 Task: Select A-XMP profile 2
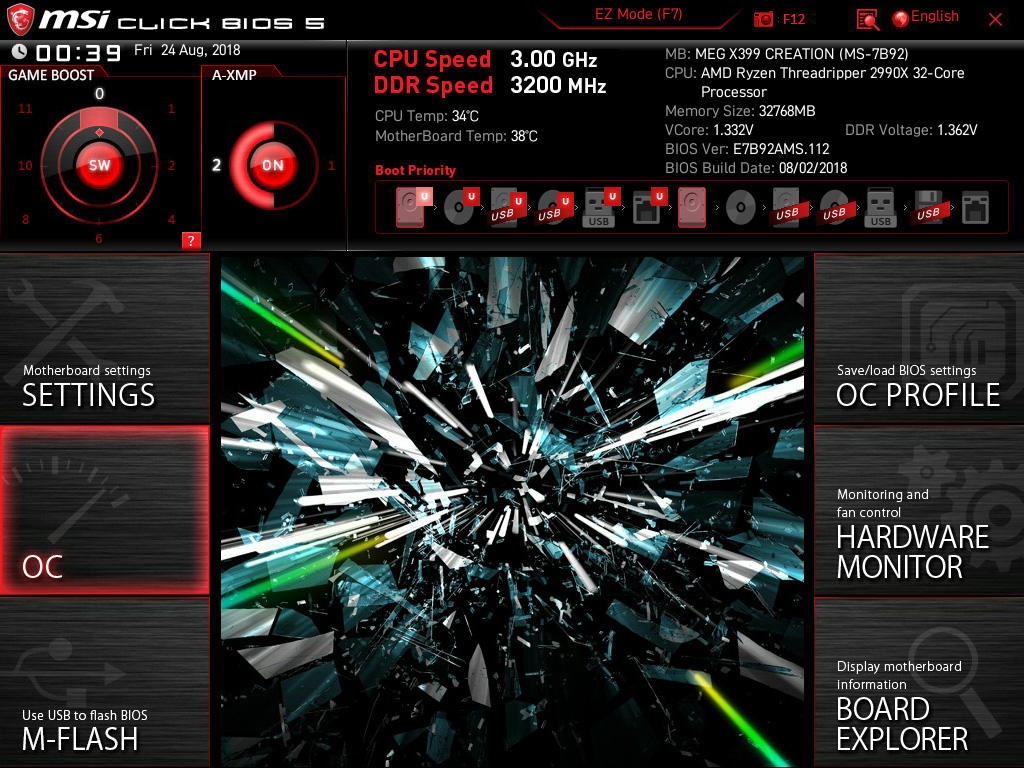pyautogui.click(x=216, y=165)
